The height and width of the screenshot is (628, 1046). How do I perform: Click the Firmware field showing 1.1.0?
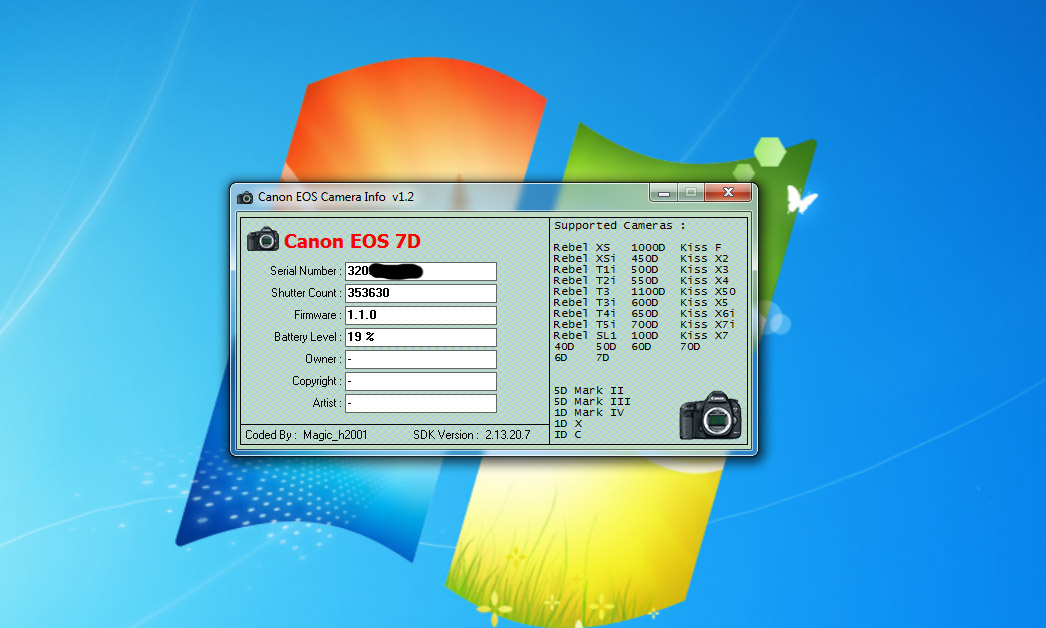(x=420, y=315)
